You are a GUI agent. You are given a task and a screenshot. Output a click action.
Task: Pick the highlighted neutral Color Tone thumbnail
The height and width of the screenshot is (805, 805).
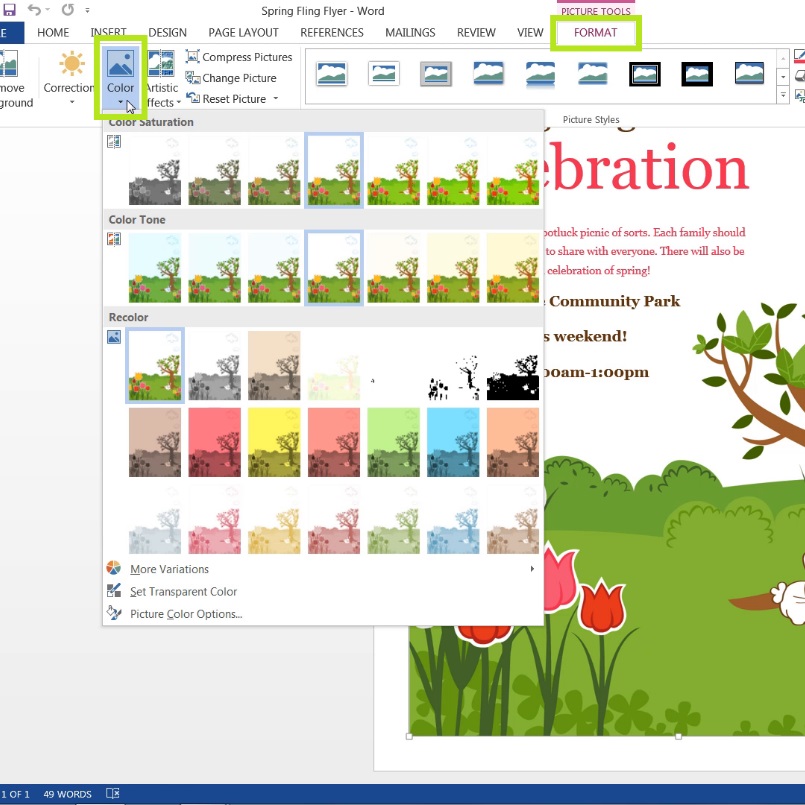coord(334,268)
